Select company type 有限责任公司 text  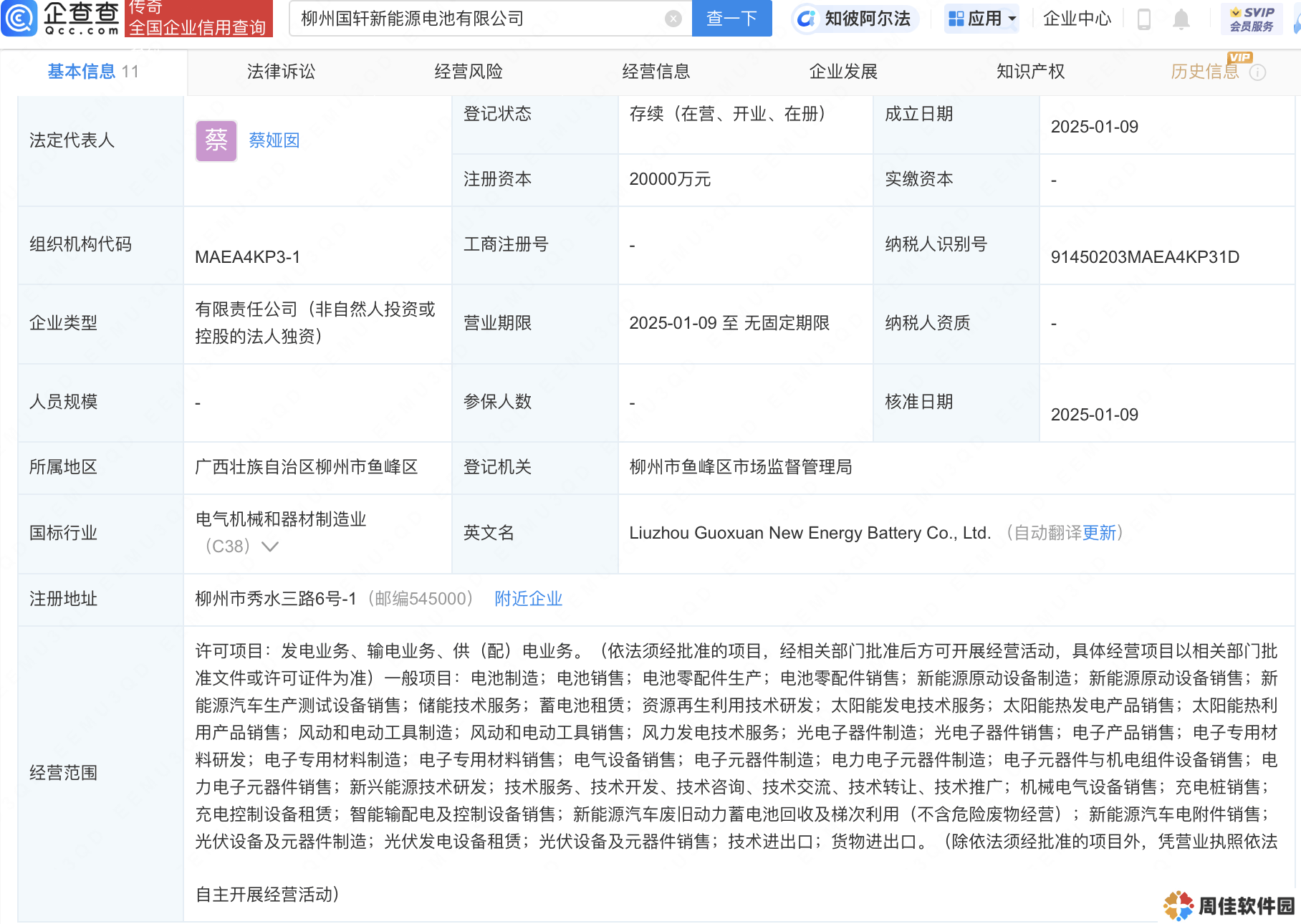pos(315,323)
